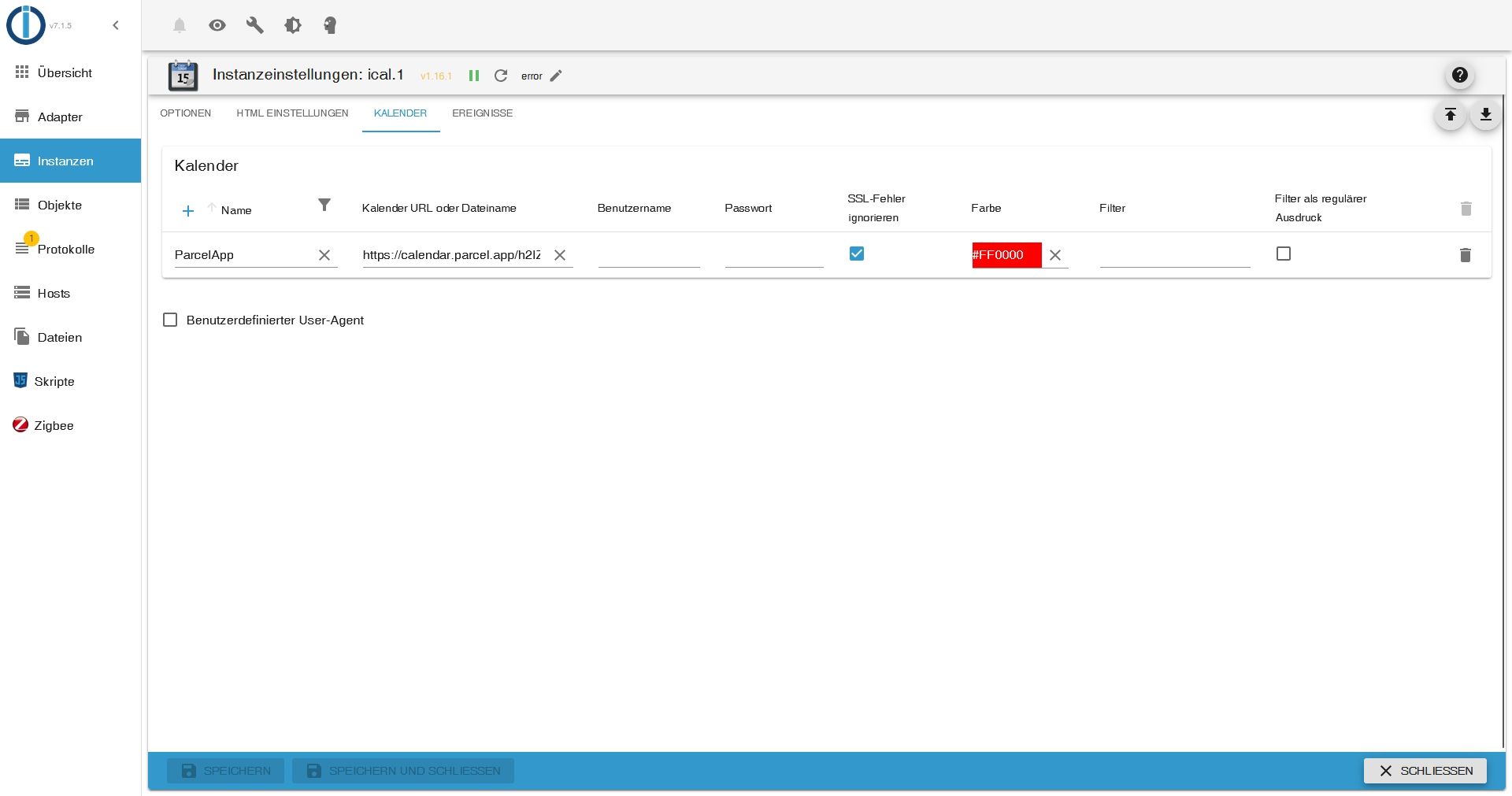
Task: Delete the ParcelApp calendar row
Action: [1466, 255]
